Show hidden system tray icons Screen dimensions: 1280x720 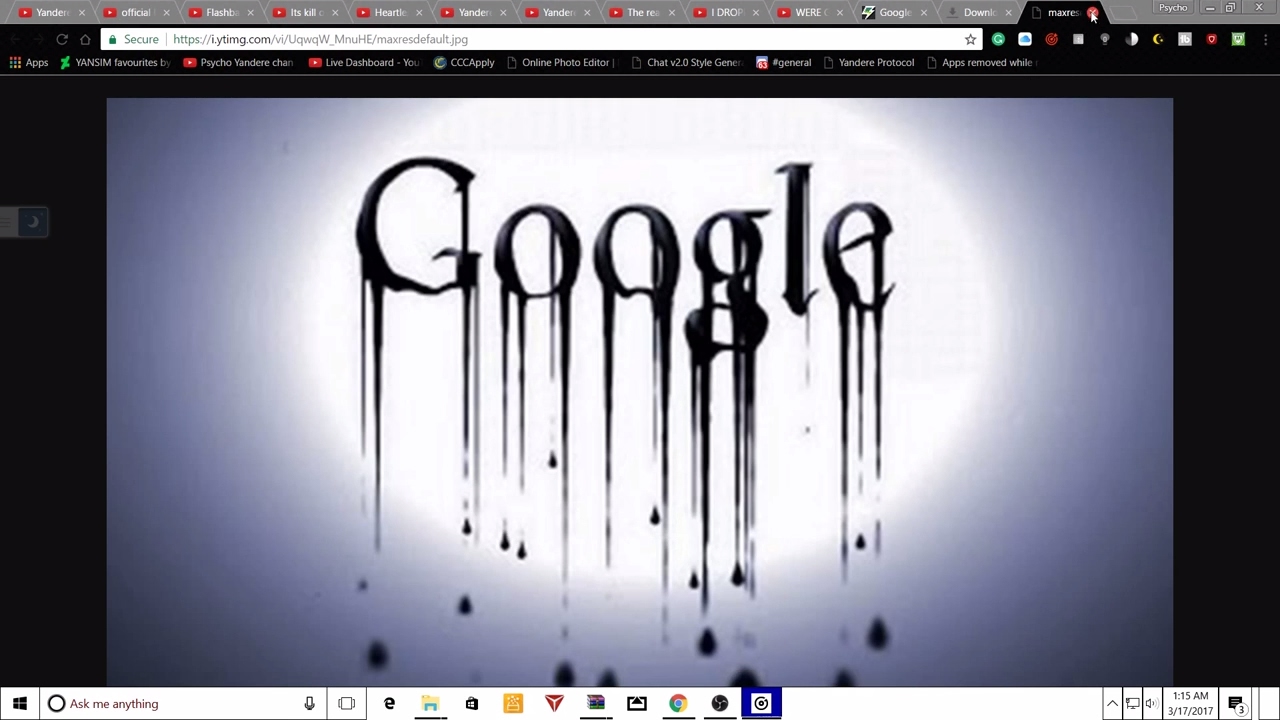1112,703
